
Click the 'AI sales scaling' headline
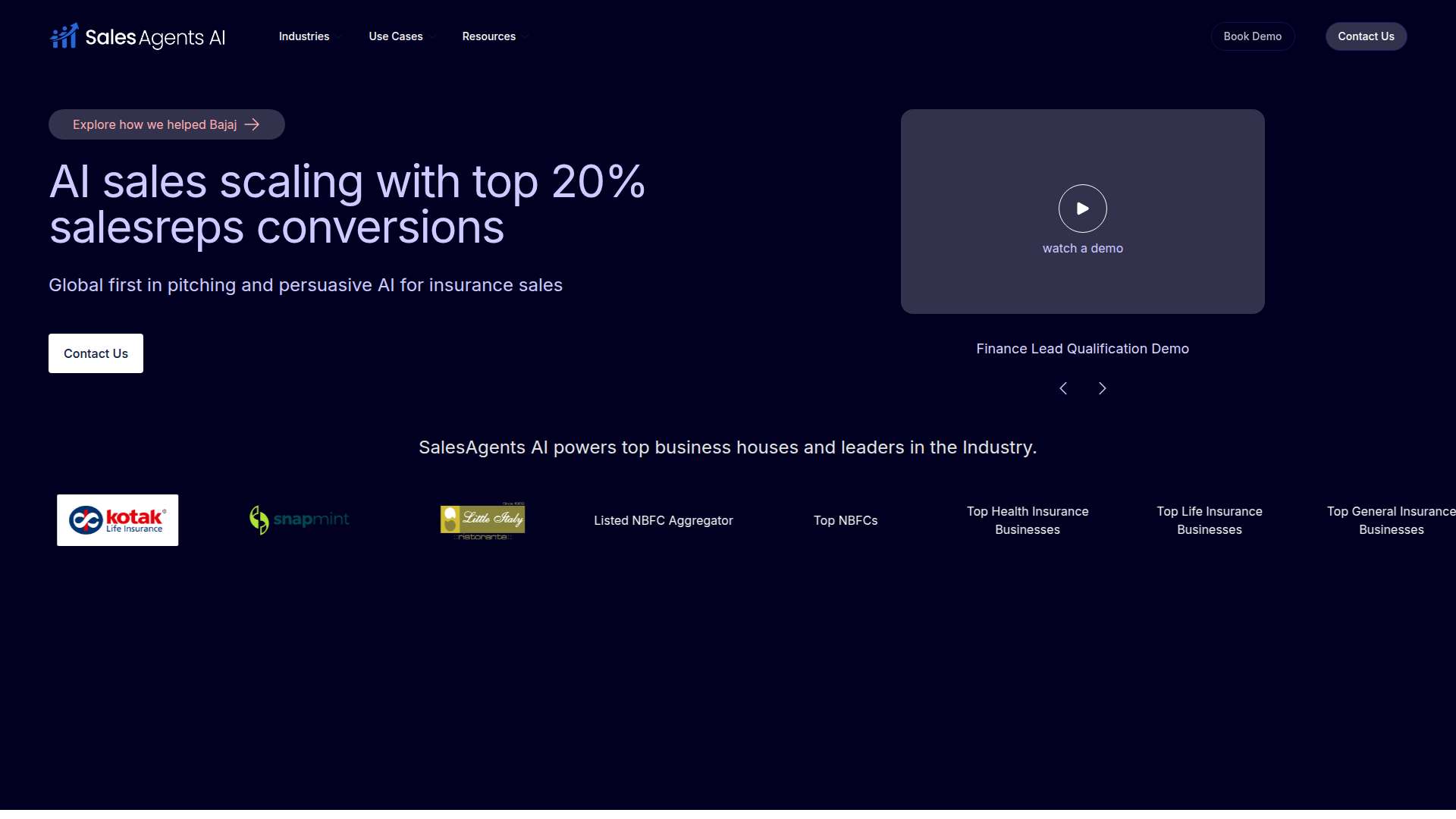[x=347, y=205]
